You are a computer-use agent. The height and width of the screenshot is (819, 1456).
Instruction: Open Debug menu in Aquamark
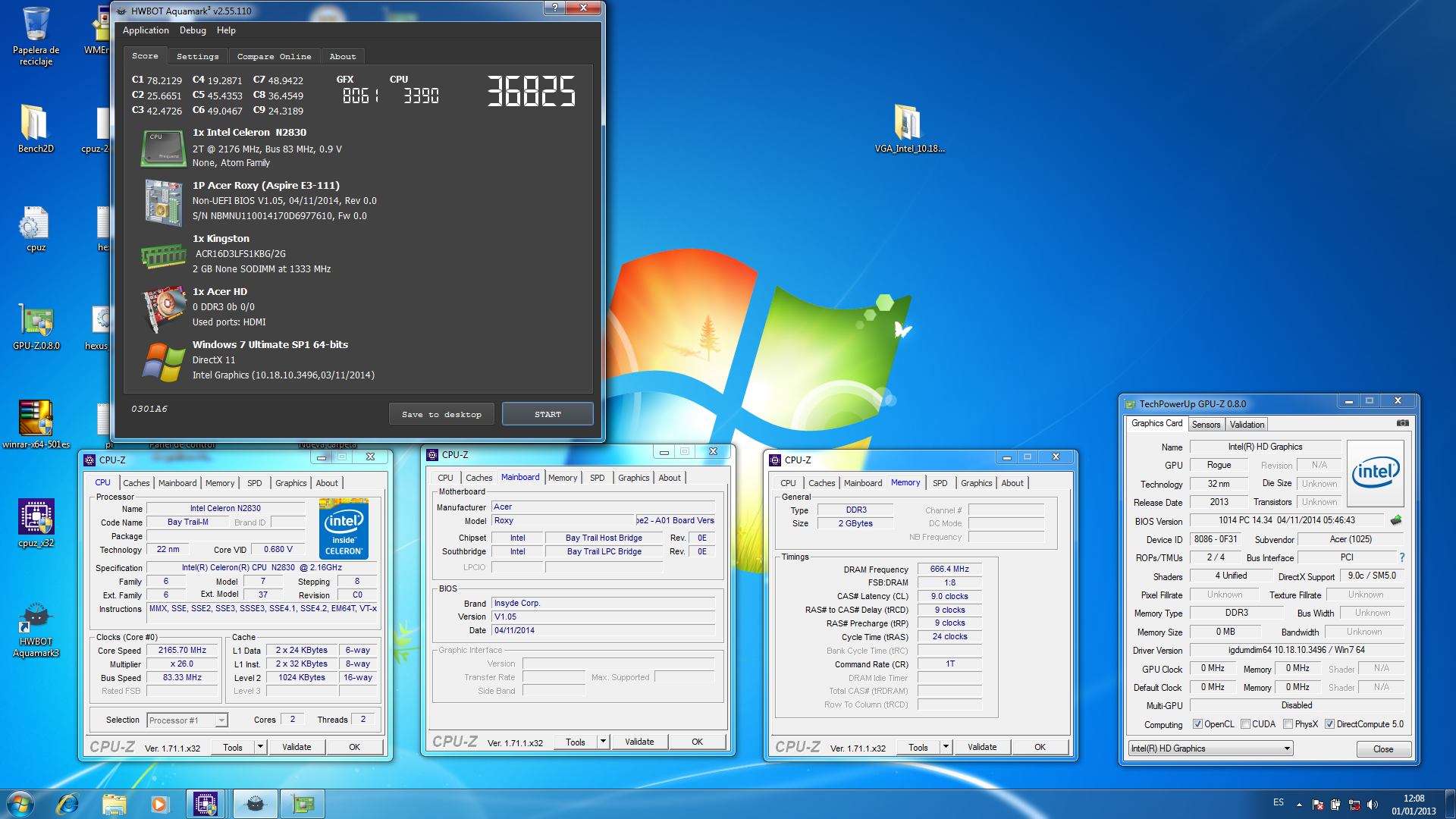(193, 30)
